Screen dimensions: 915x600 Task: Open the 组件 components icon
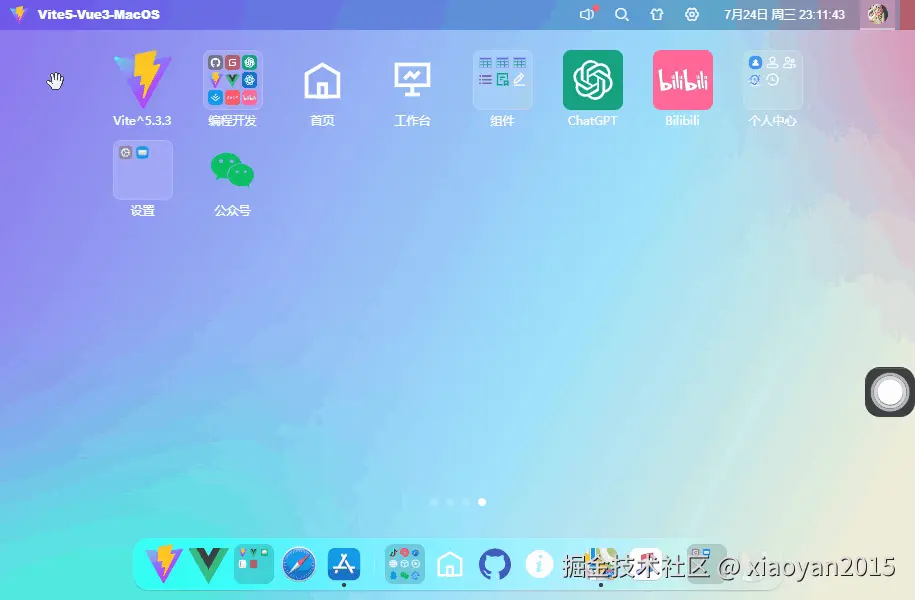click(502, 80)
